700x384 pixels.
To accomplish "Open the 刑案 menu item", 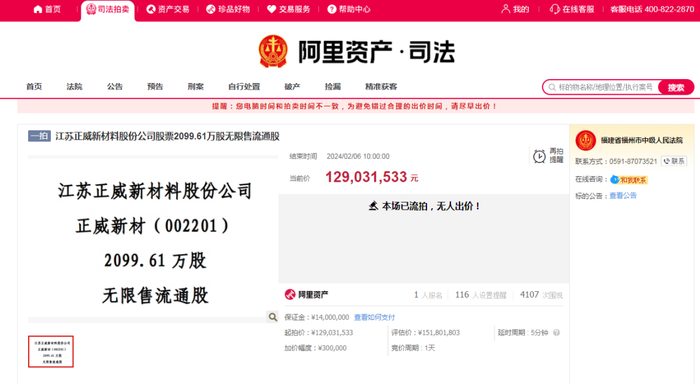I will 196,87.
